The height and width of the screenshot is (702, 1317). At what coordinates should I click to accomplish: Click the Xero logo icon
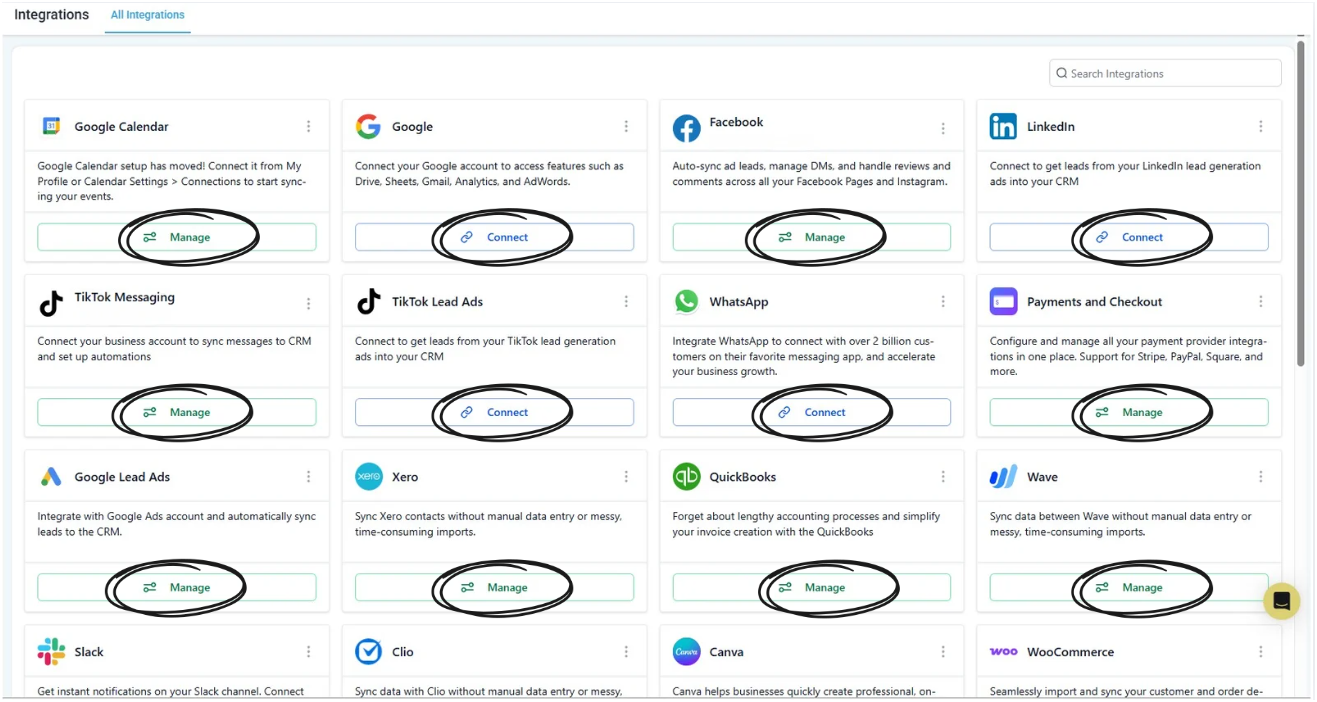point(368,477)
